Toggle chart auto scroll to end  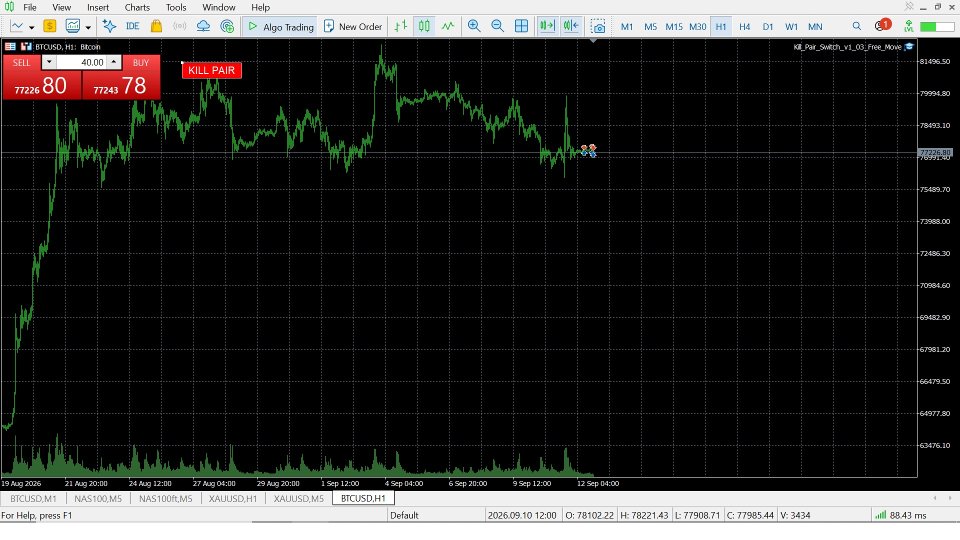coord(547,26)
